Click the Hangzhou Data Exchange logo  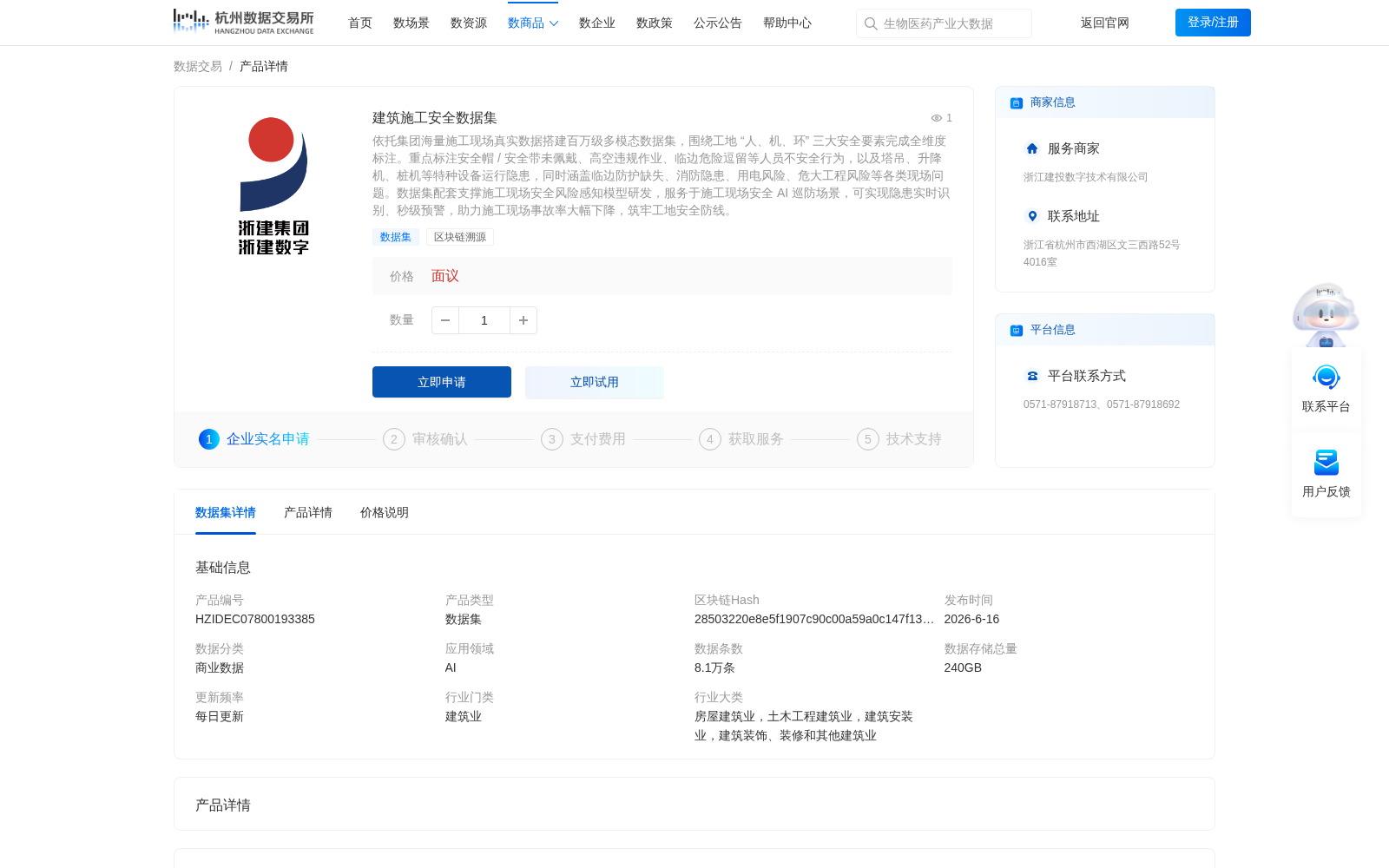pyautogui.click(x=243, y=22)
